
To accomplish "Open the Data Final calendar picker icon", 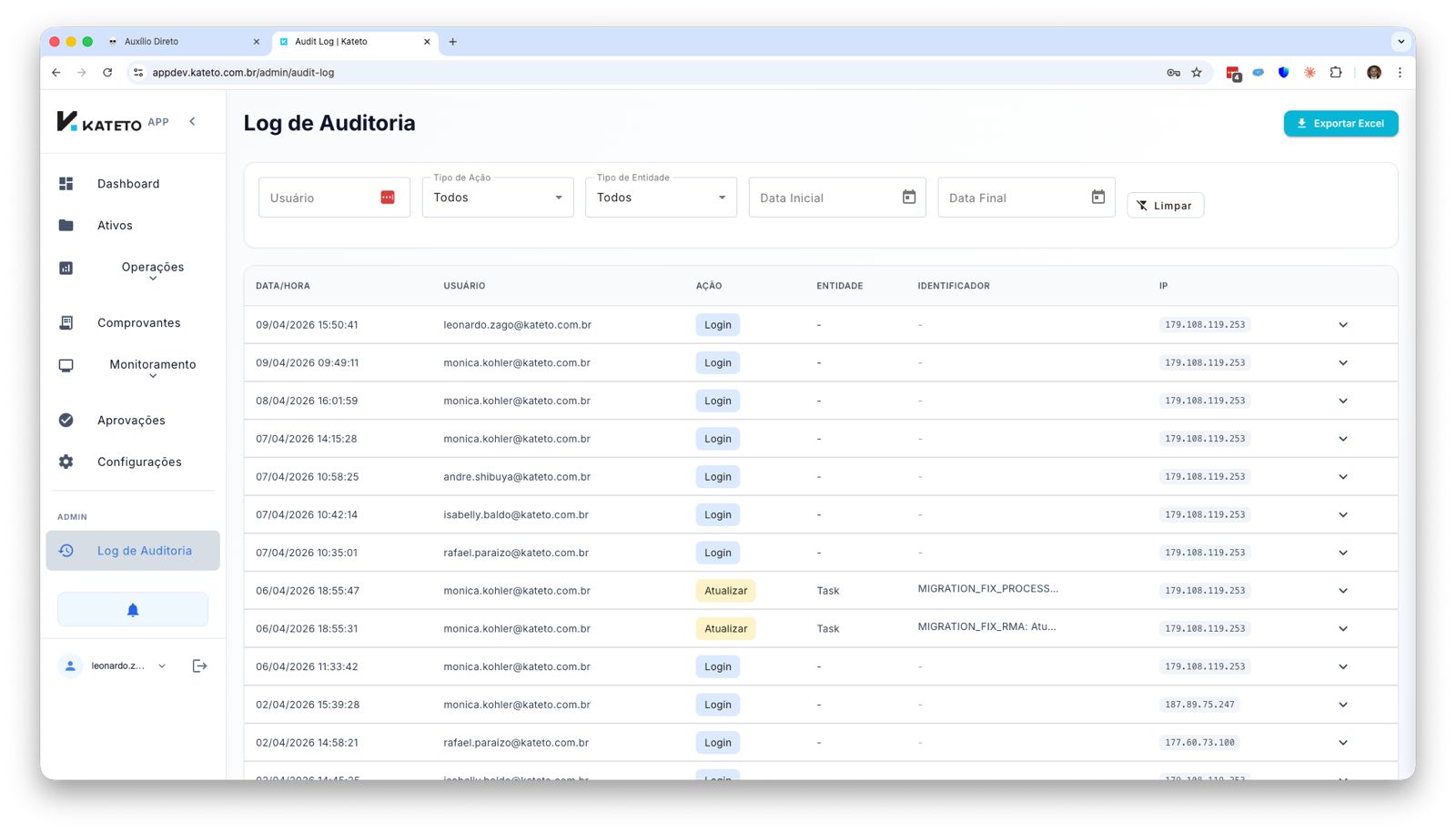I will [1097, 198].
